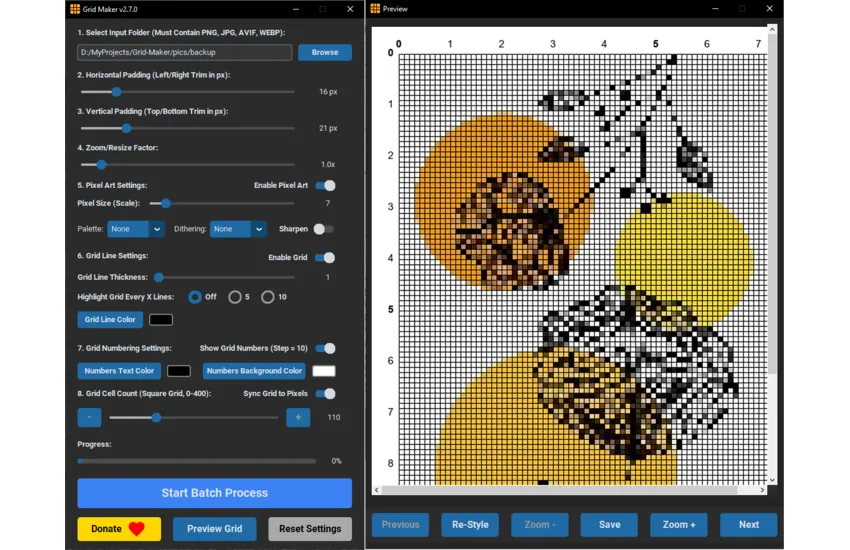
Task: Disable the Enable Grid switch
Action: (325, 257)
